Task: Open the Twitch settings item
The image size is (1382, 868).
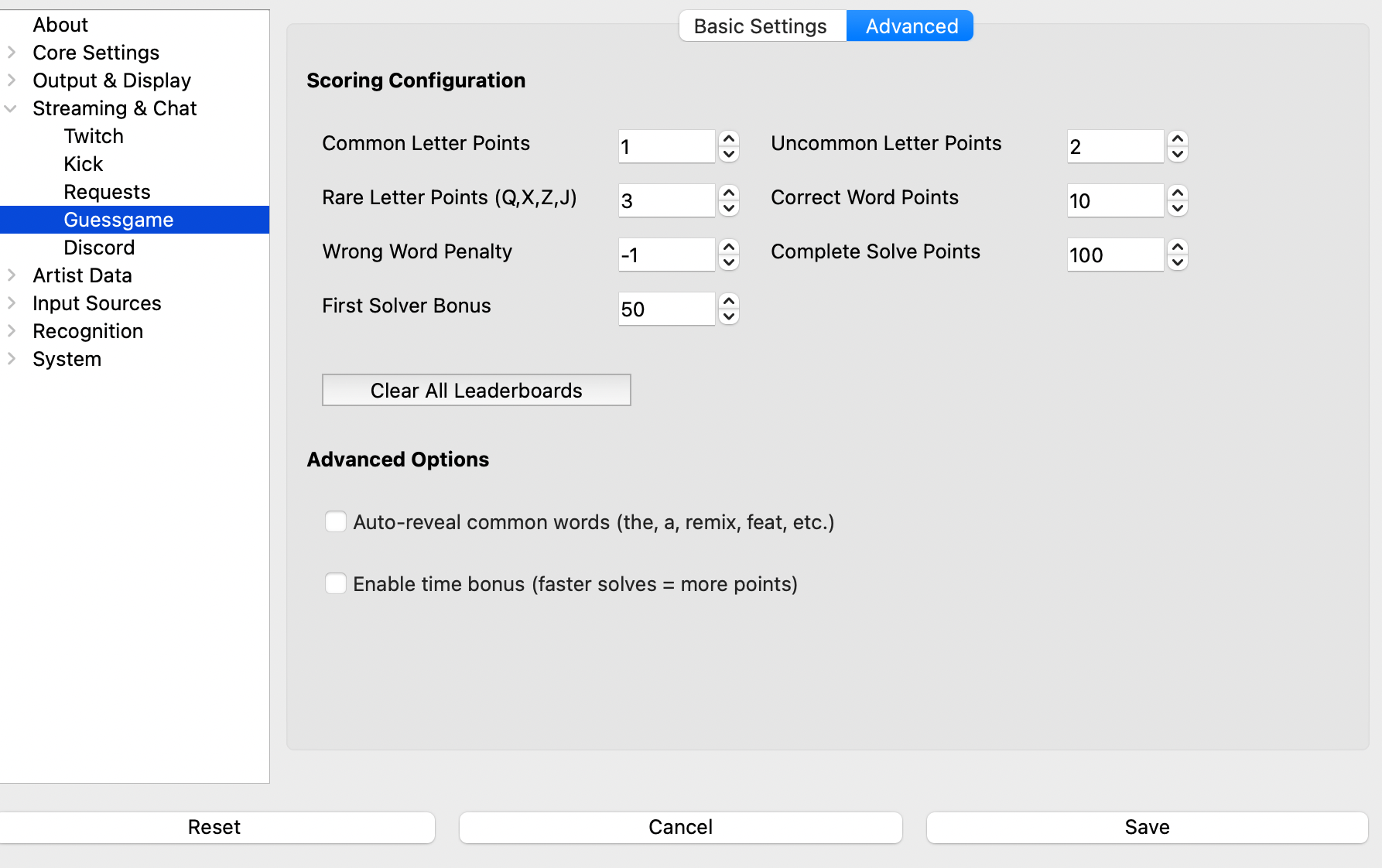Action: (94, 136)
